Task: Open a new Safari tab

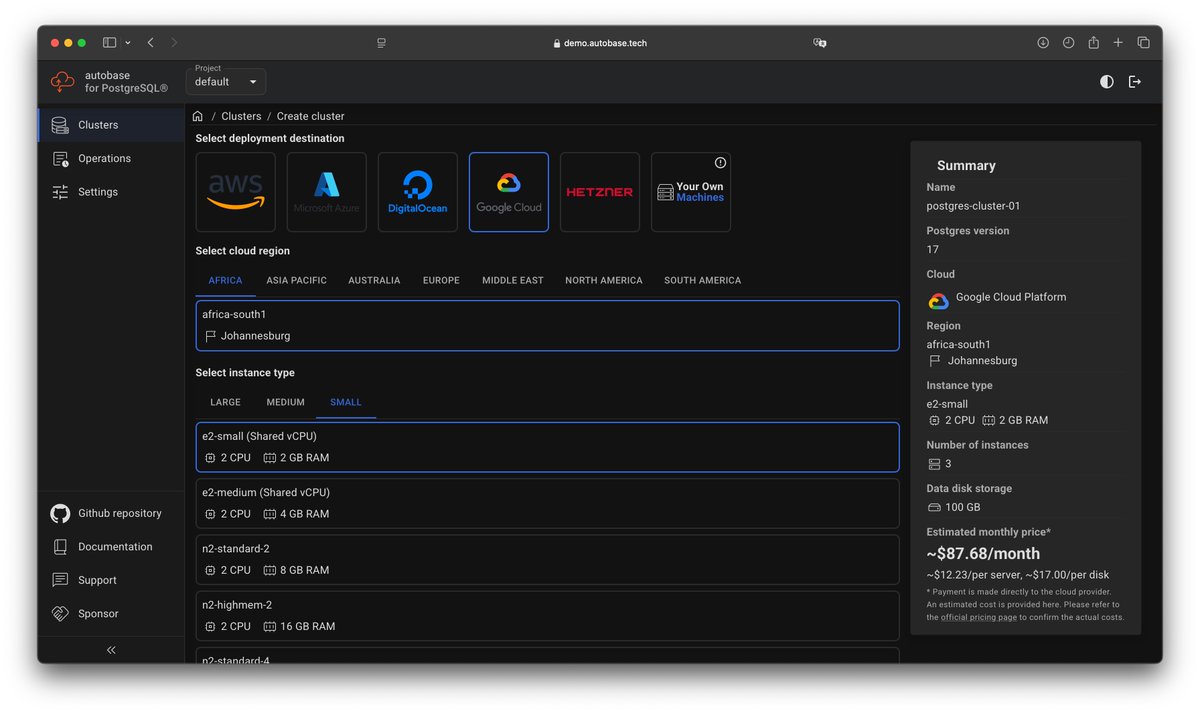Action: (1118, 43)
